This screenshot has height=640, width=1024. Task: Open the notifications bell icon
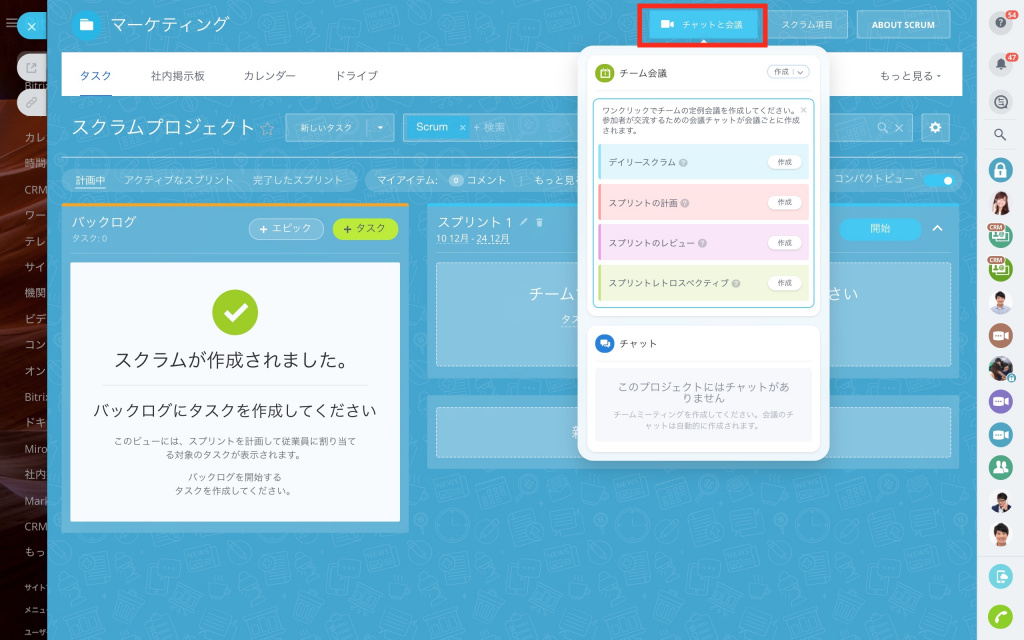pos(999,65)
